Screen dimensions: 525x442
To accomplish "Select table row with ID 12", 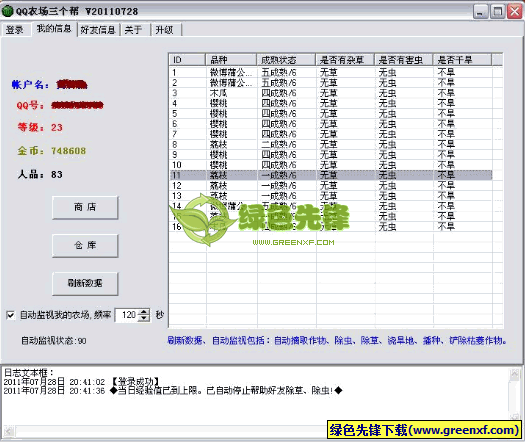I will point(331,186).
